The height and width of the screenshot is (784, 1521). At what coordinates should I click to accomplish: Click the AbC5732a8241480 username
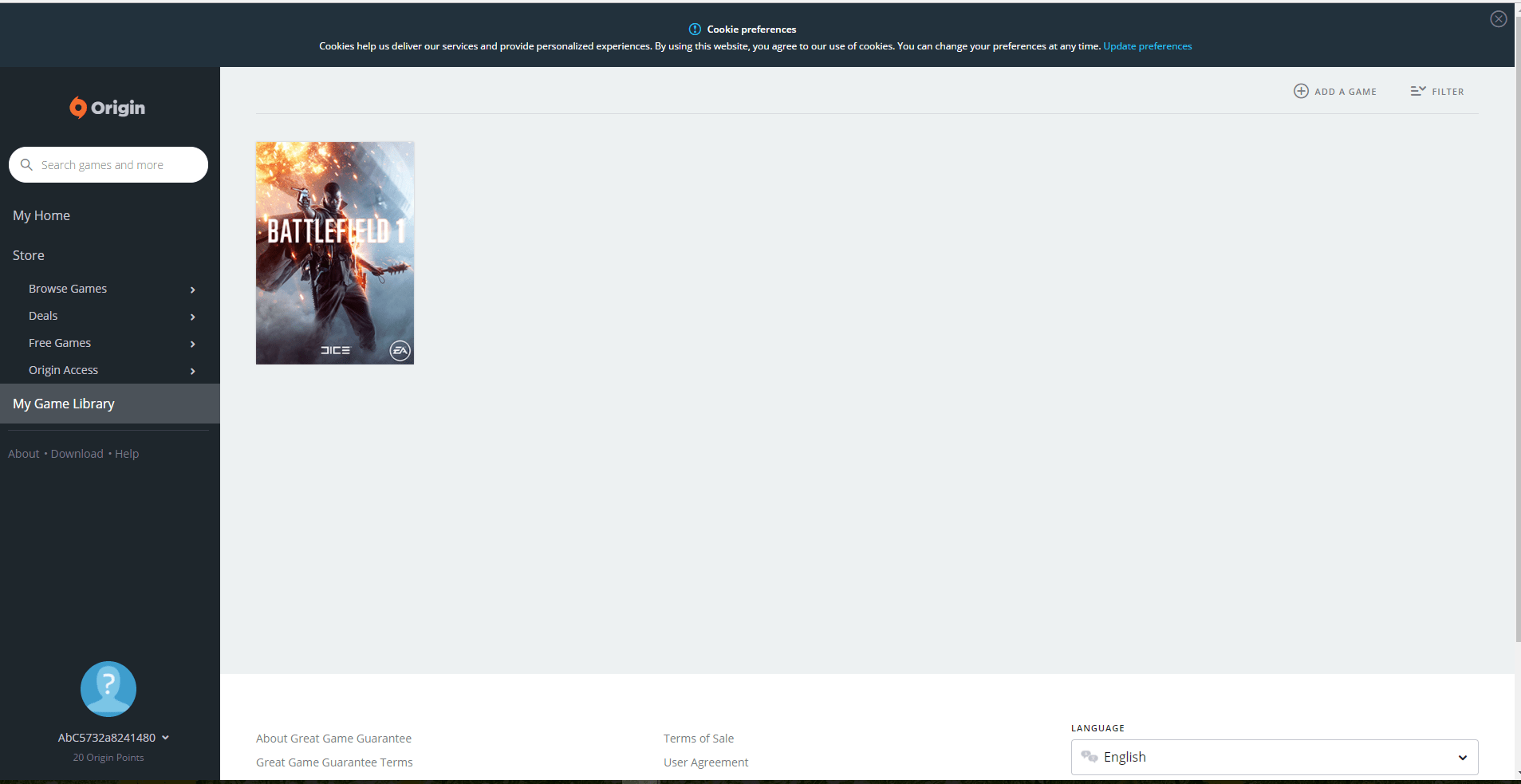(107, 738)
